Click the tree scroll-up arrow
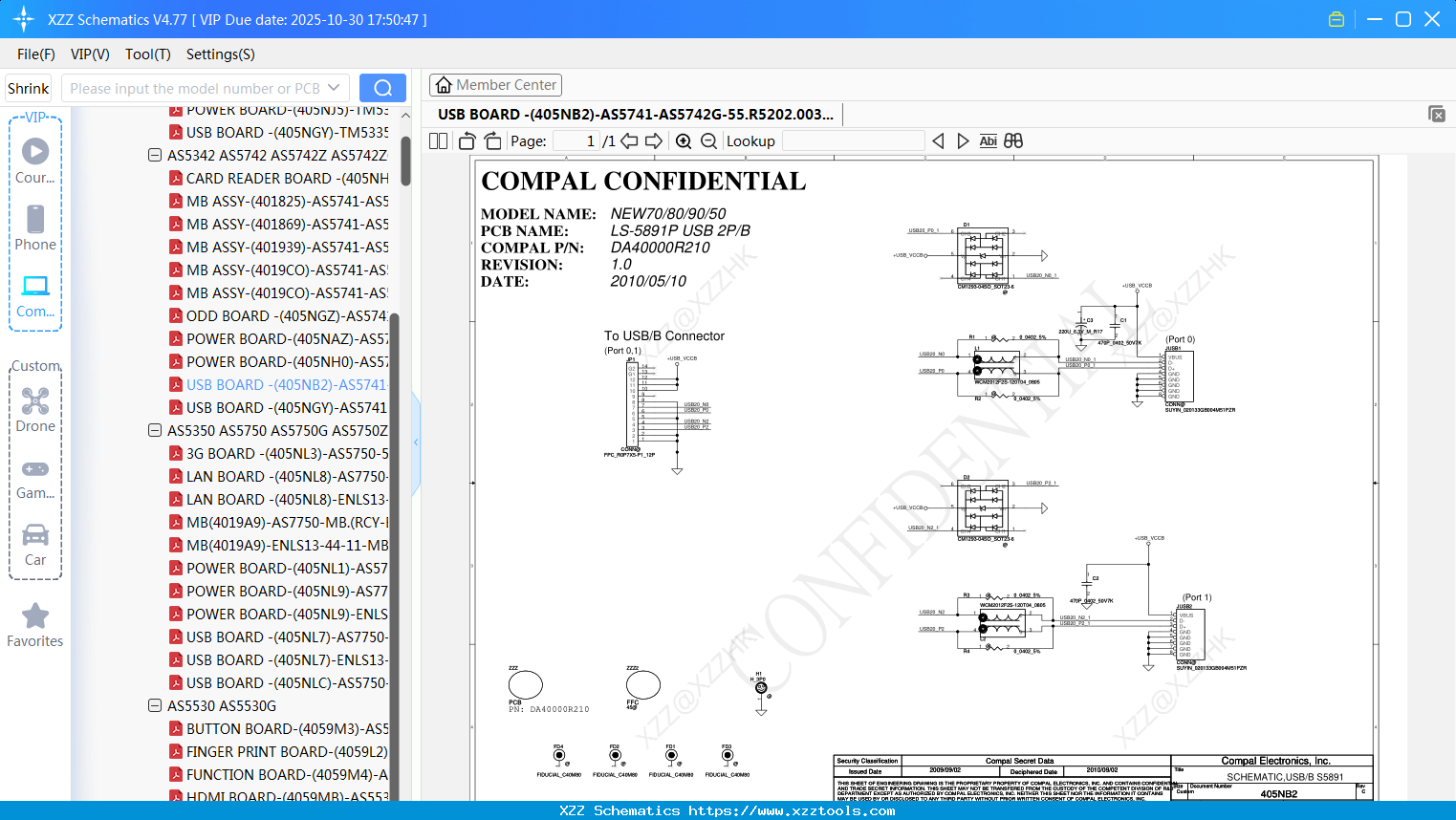The height and width of the screenshot is (820, 1456). coord(405,115)
